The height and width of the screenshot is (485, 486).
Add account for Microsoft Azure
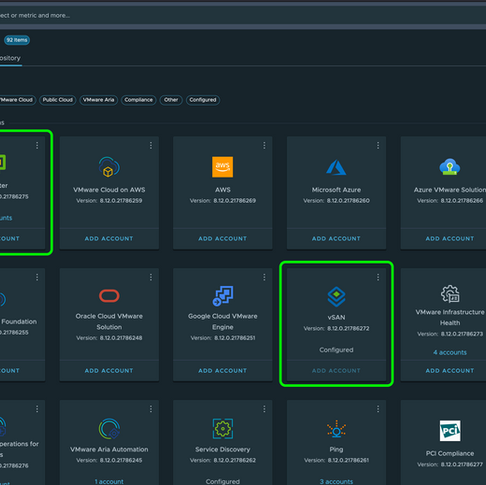coord(336,239)
